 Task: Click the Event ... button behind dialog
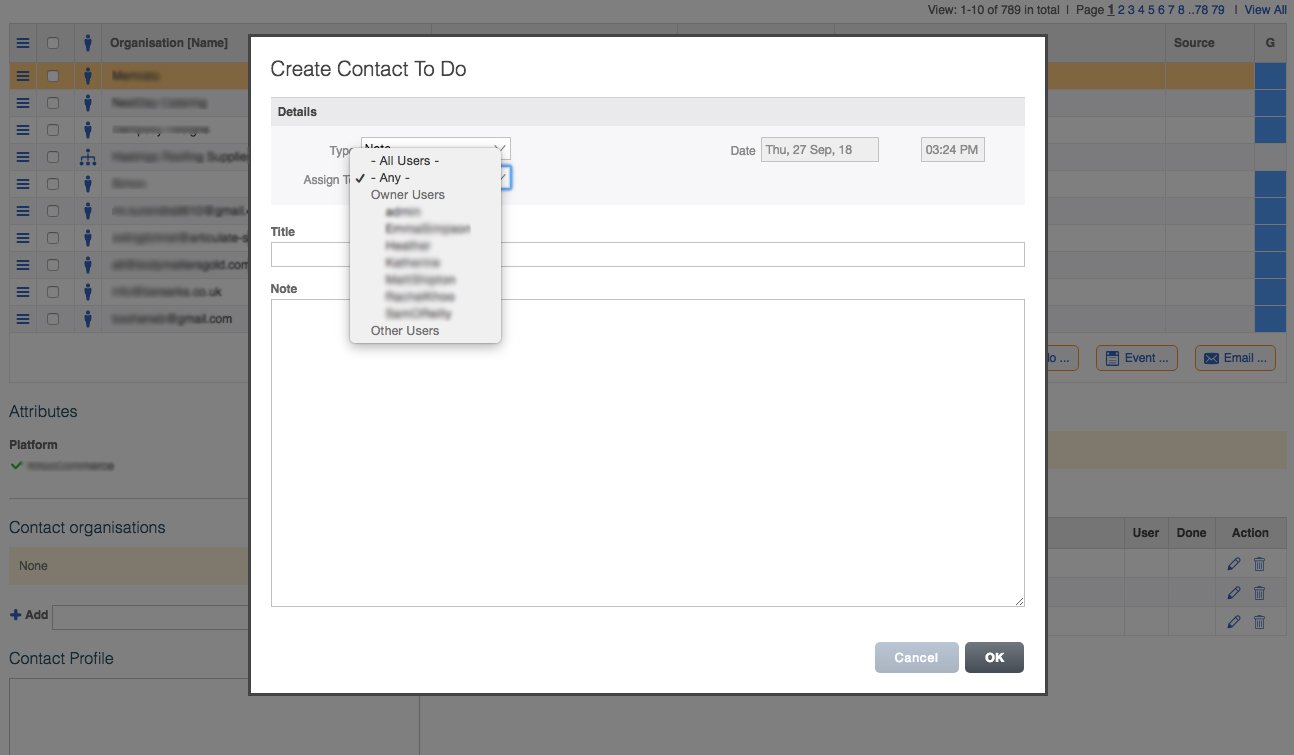(x=1137, y=358)
